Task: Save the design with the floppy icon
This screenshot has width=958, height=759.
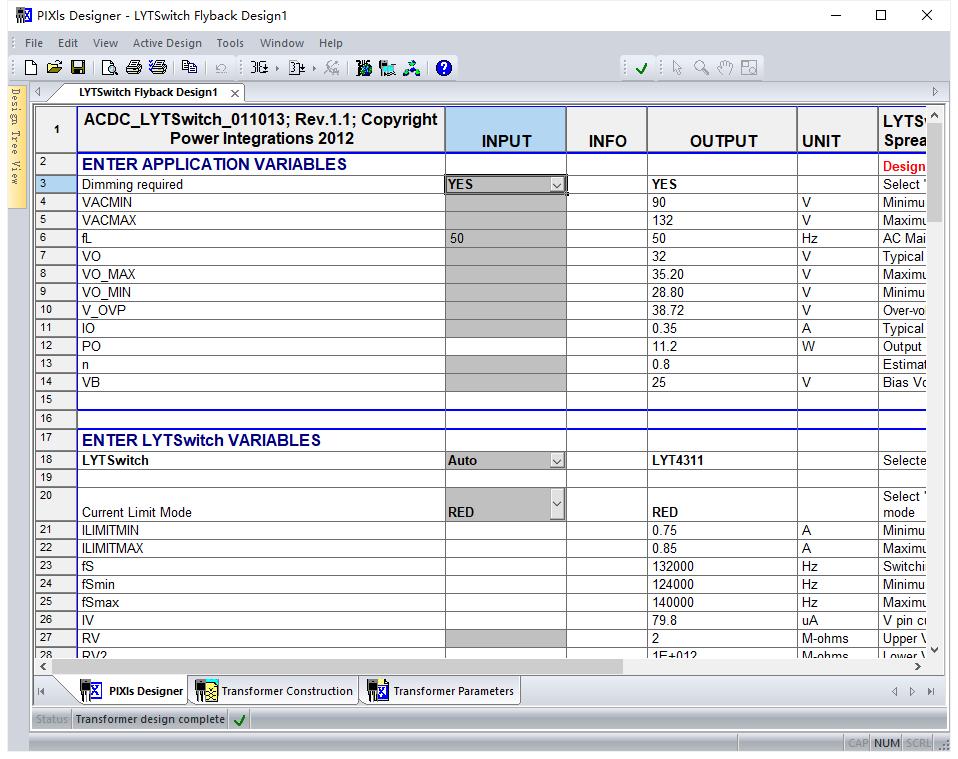Action: pos(78,68)
